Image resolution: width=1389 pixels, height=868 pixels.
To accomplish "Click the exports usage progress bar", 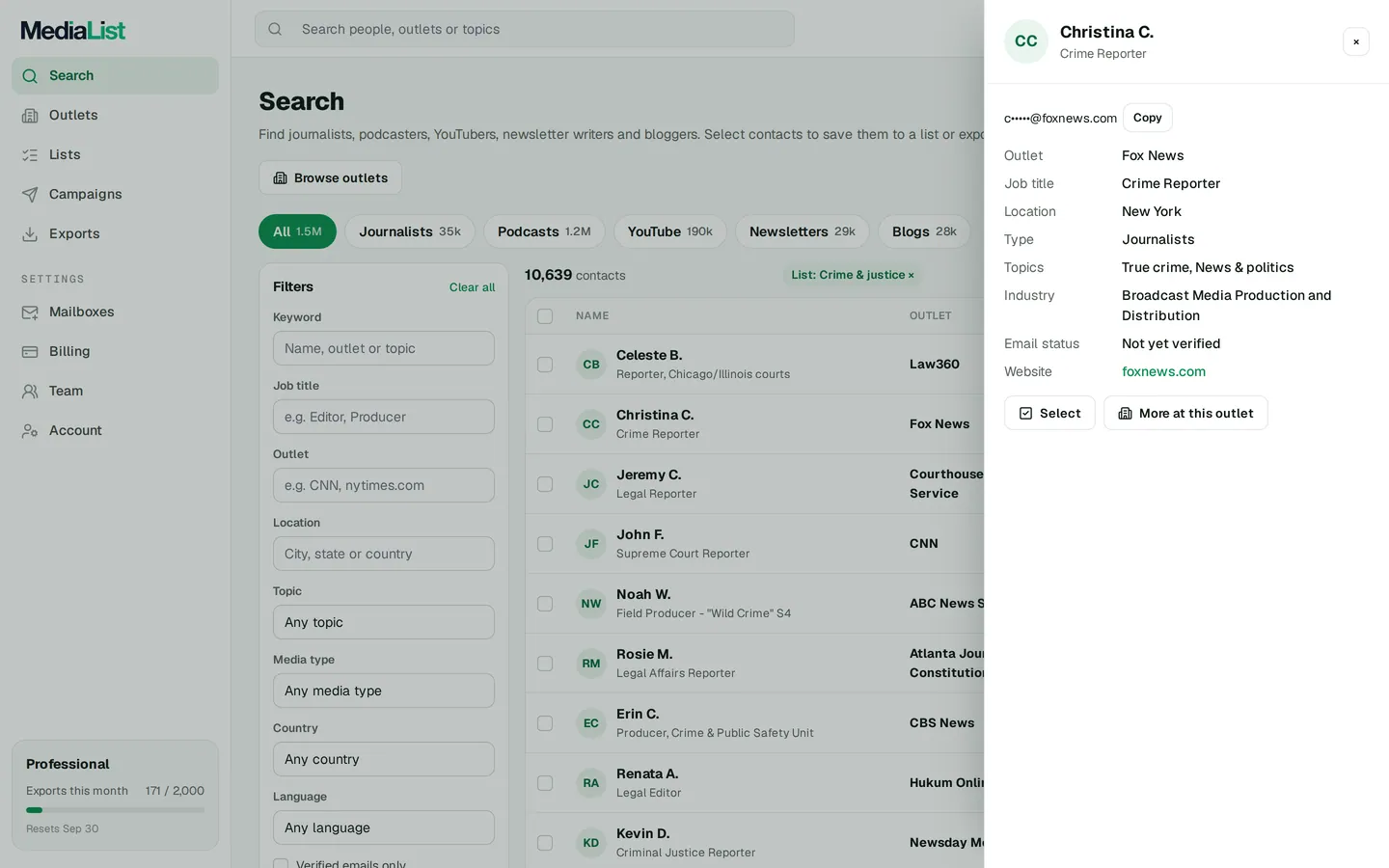I will [x=115, y=810].
